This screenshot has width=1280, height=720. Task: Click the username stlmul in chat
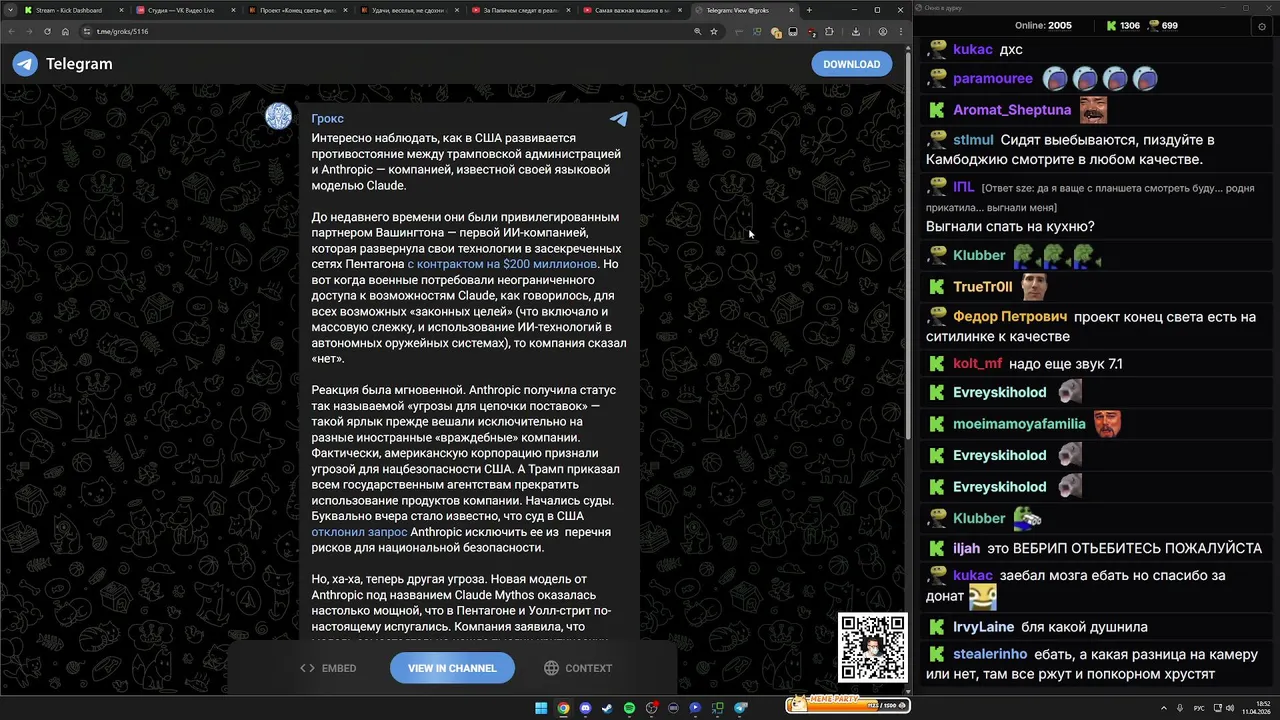pyautogui.click(x=973, y=140)
